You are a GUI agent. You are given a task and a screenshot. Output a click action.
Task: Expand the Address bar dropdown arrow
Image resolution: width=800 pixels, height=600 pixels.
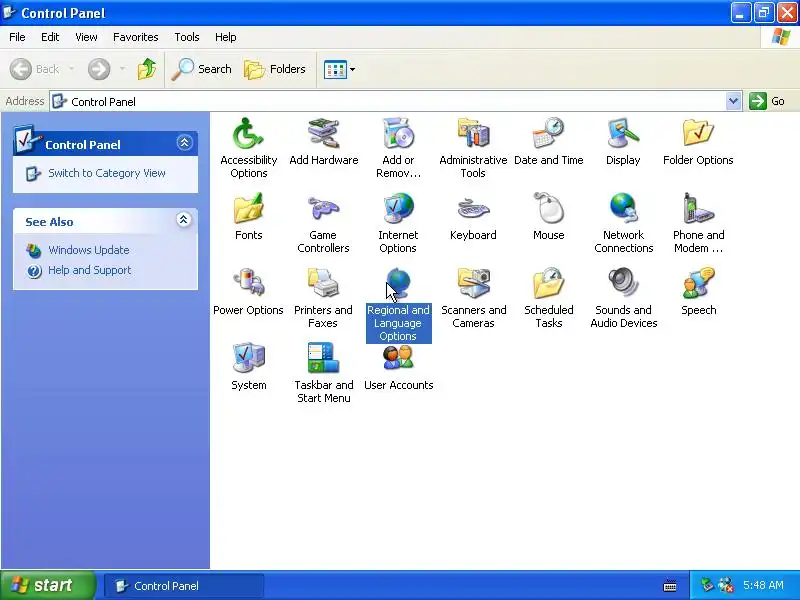pos(733,101)
